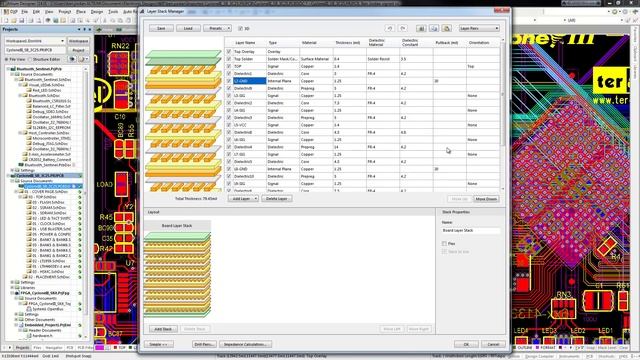Viewport: 640px width, 360px height.
Task: Collapse the FPGA_CycloneIII_SK4.PrjFpg node
Action: click(12, 293)
